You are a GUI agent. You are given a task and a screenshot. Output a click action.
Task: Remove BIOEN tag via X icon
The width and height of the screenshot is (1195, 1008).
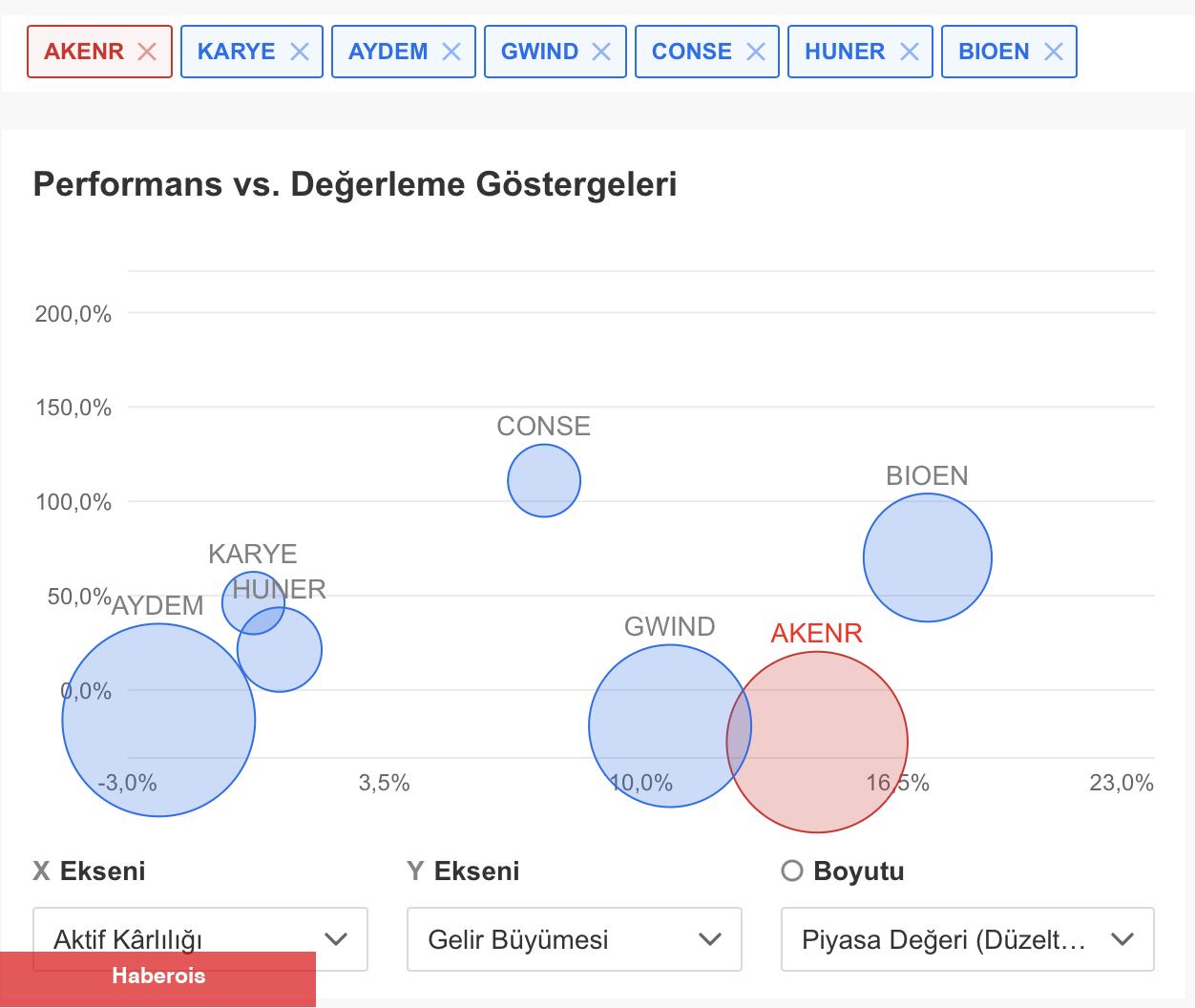[1054, 52]
